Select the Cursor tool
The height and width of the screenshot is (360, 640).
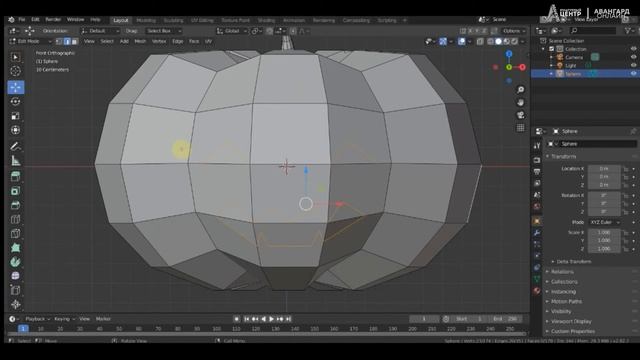(x=16, y=71)
